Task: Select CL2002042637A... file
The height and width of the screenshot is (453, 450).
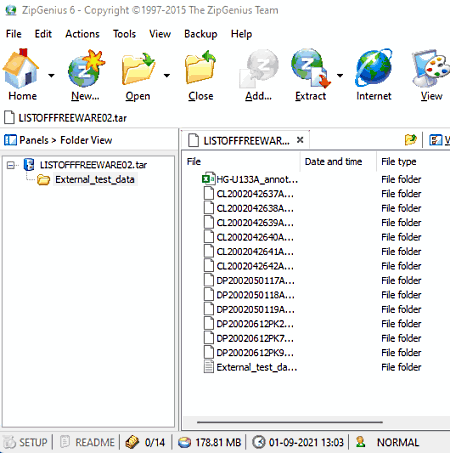Action: pos(255,194)
